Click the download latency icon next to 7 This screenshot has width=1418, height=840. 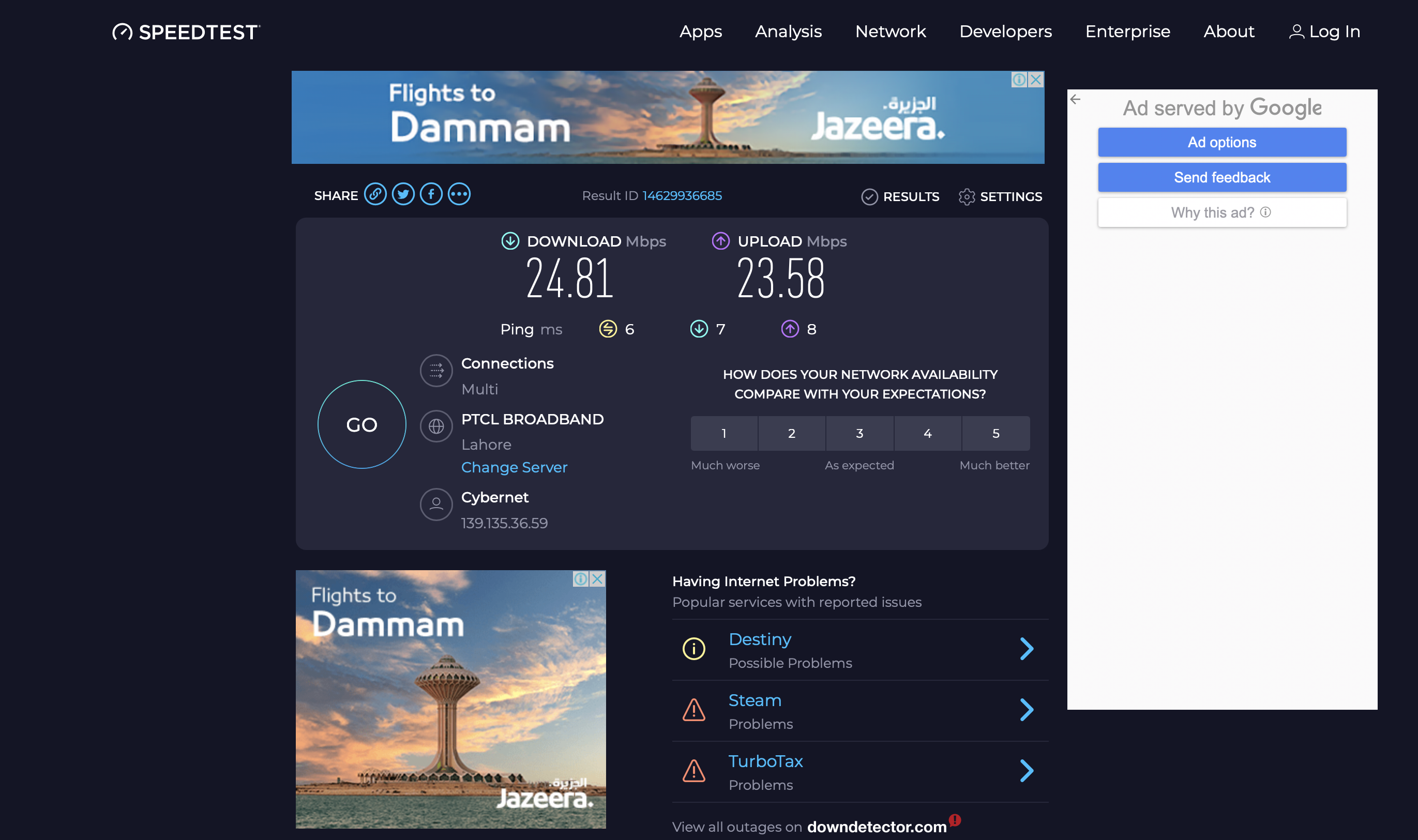pos(699,329)
